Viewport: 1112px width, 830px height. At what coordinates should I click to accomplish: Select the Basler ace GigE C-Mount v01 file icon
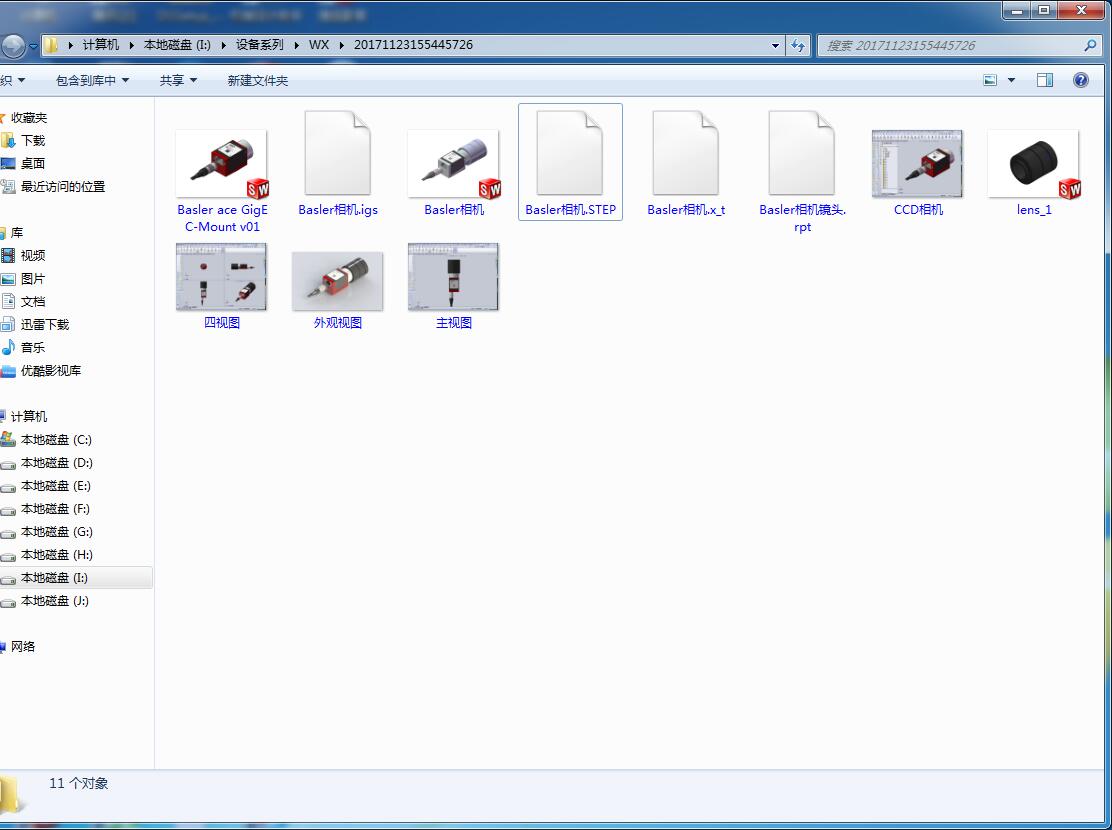pyautogui.click(x=222, y=163)
